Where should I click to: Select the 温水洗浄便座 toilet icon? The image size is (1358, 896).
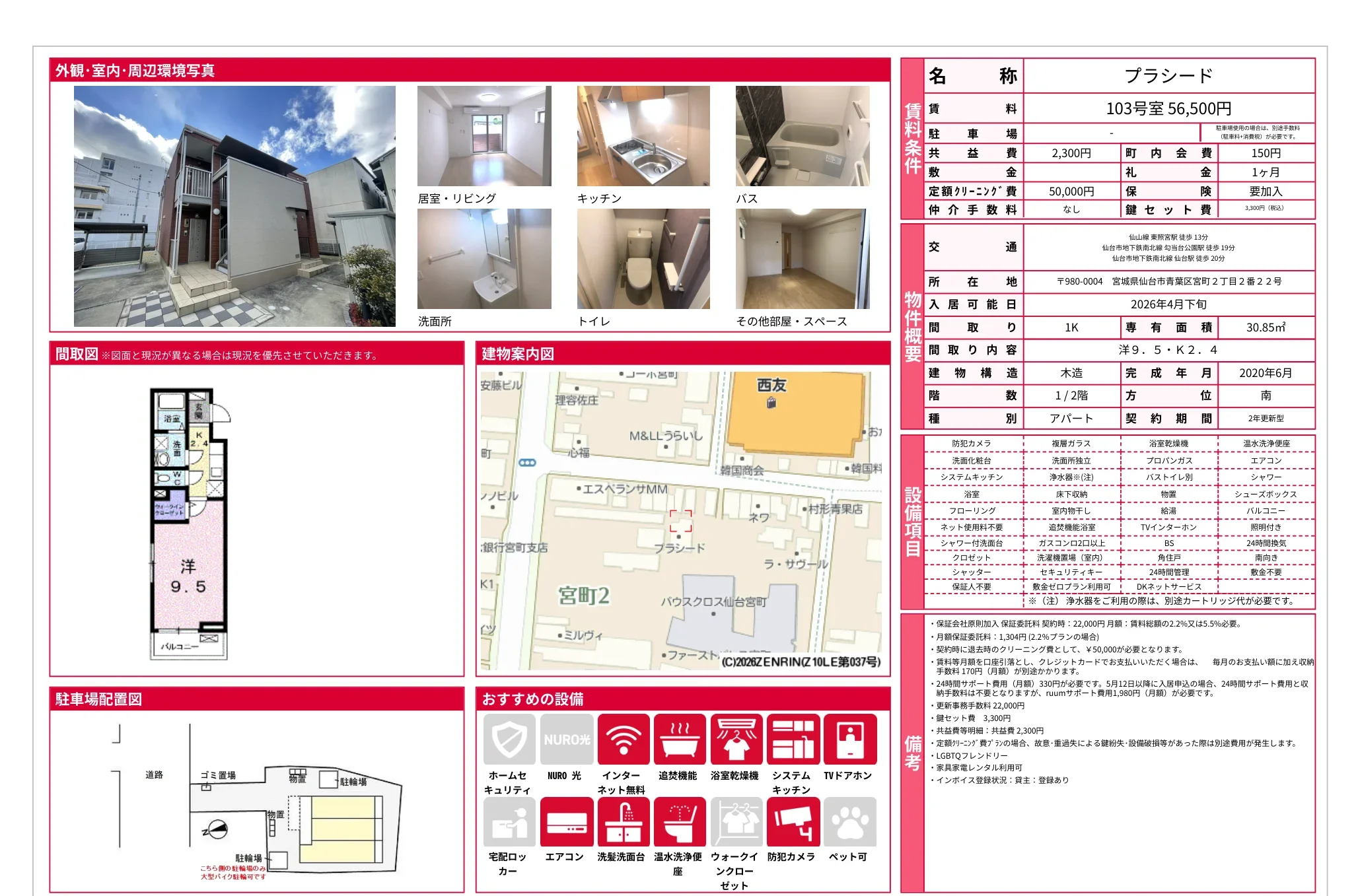[x=680, y=821]
